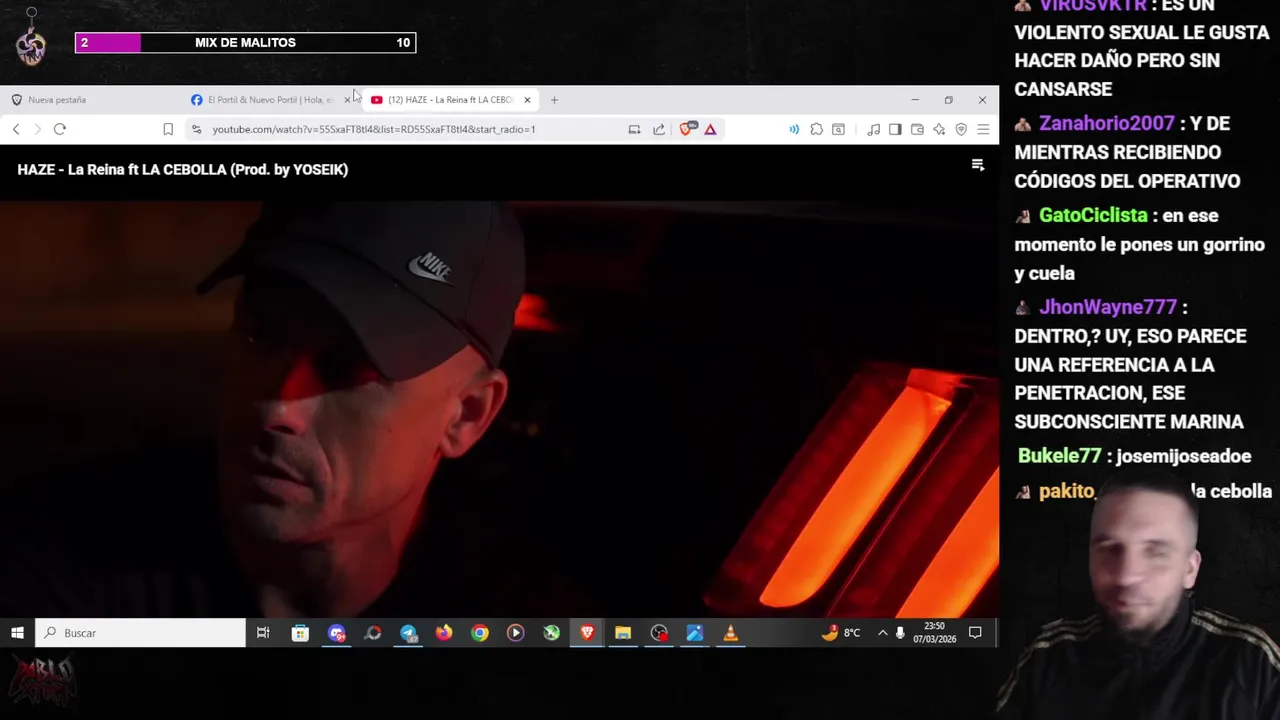Open Telegram from the taskbar
Viewport: 1280px width, 720px height.
tap(408, 632)
